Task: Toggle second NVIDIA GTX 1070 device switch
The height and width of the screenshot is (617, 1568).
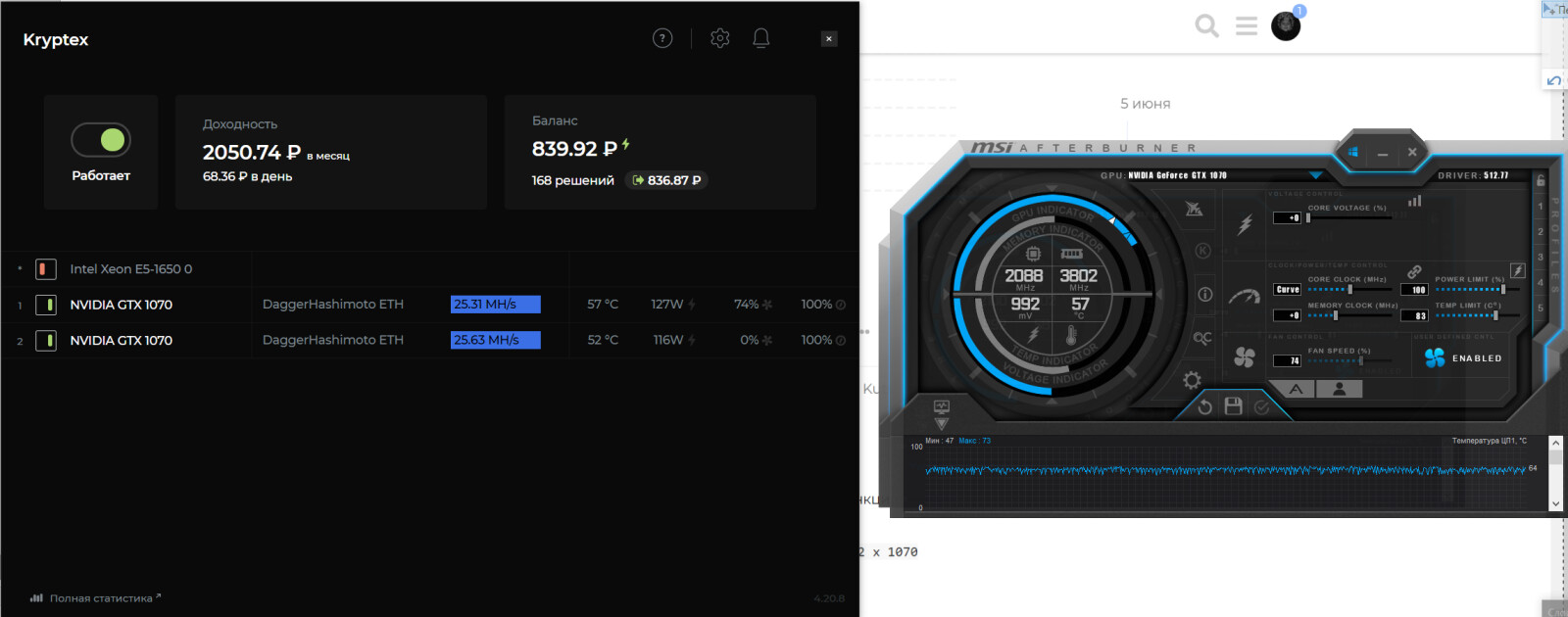Action: pyautogui.click(x=45, y=341)
